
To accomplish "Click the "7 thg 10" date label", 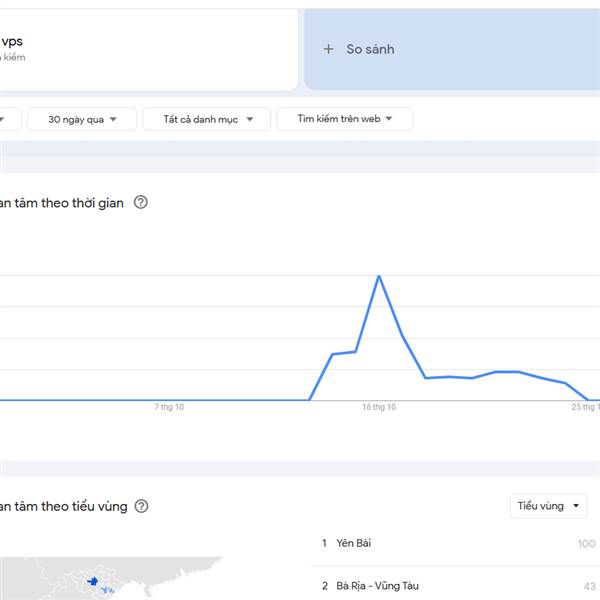I will [169, 408].
